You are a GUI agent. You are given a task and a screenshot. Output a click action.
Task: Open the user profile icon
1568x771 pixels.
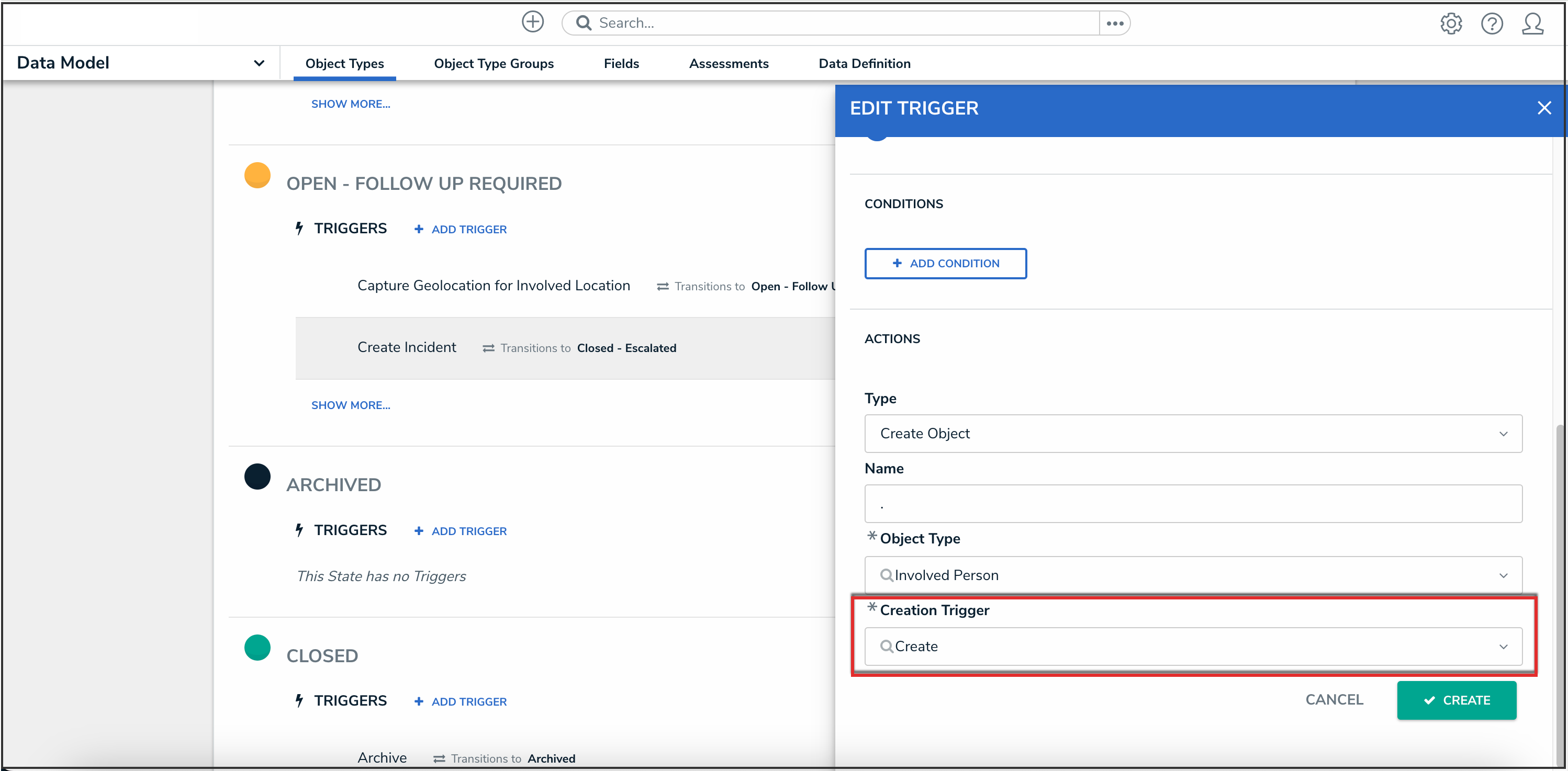[1532, 24]
